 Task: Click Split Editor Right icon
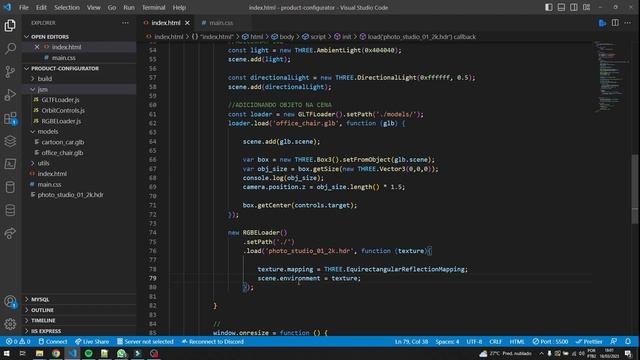pos(615,23)
